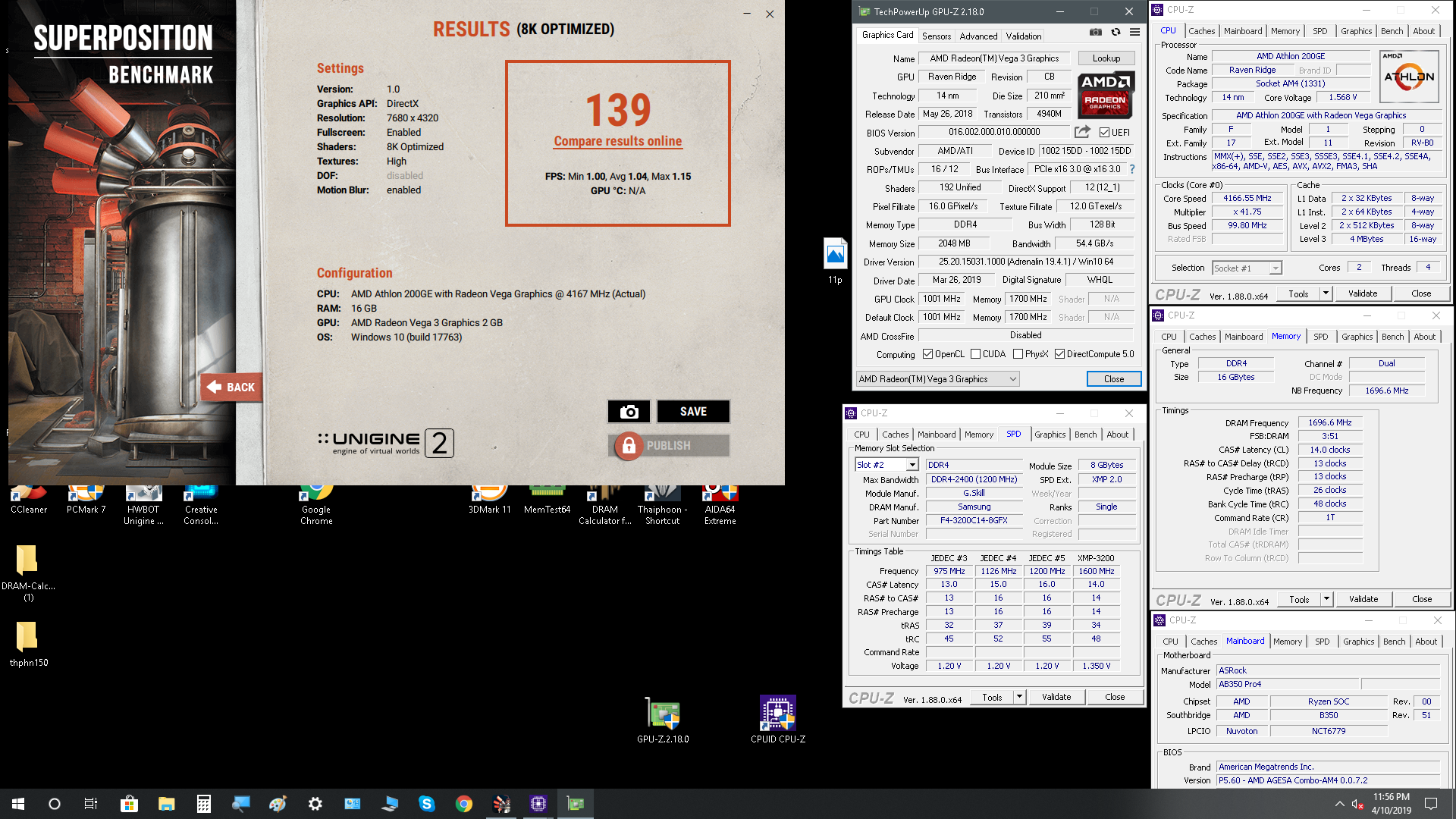Open the GPU-Z.2.18.0 desktop shortcut
Screen dimensions: 1456x819
pos(663,720)
